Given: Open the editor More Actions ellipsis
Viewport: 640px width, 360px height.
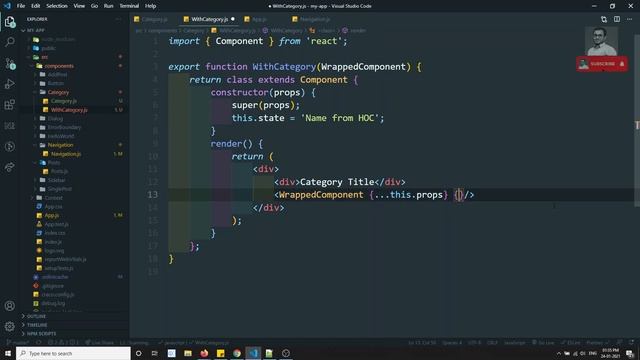Looking at the screenshot, I should pyautogui.click(x=629, y=19).
